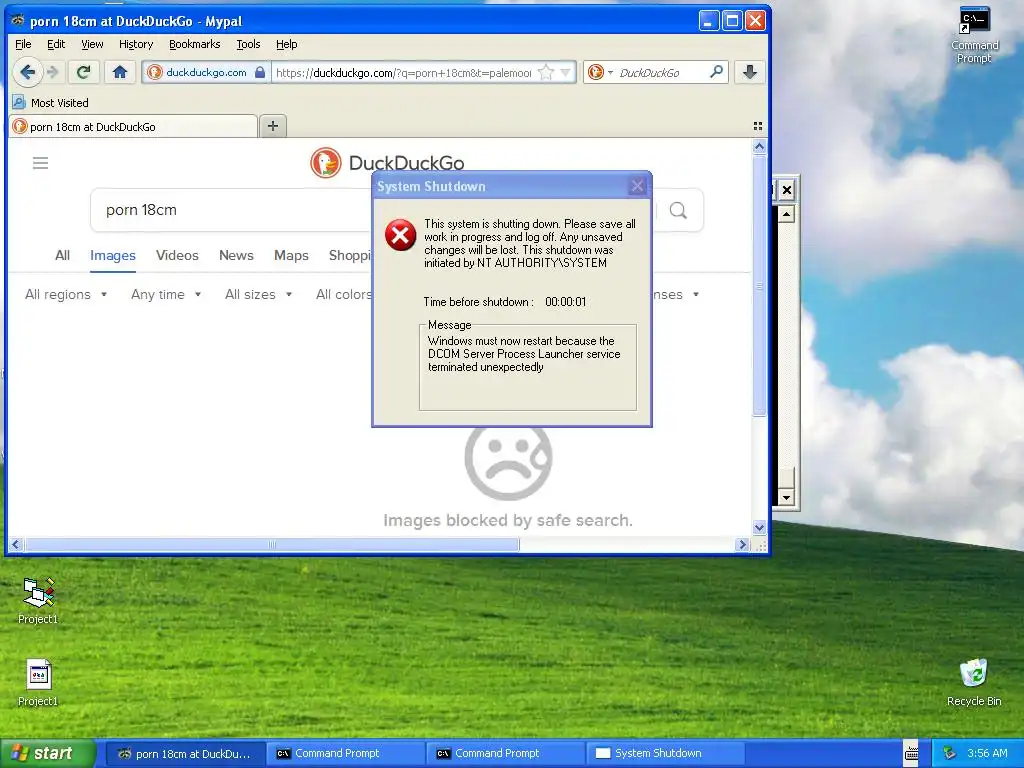Expand the Any time filter
The height and width of the screenshot is (768, 1024).
point(166,295)
